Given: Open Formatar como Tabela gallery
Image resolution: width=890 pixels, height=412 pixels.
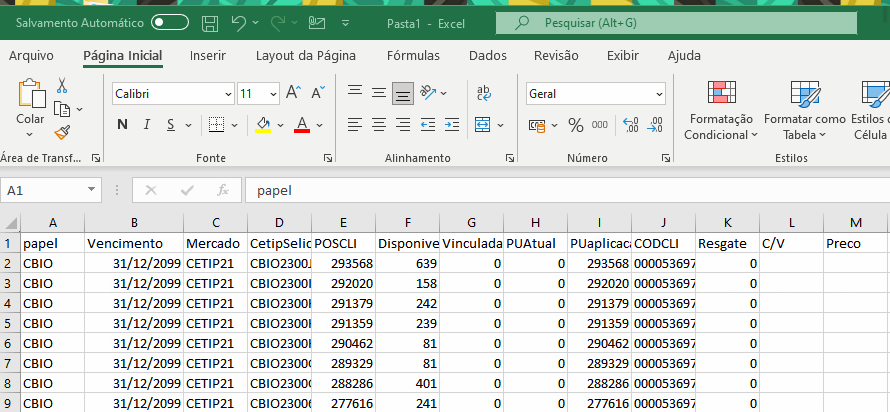Looking at the screenshot, I should pos(805,111).
